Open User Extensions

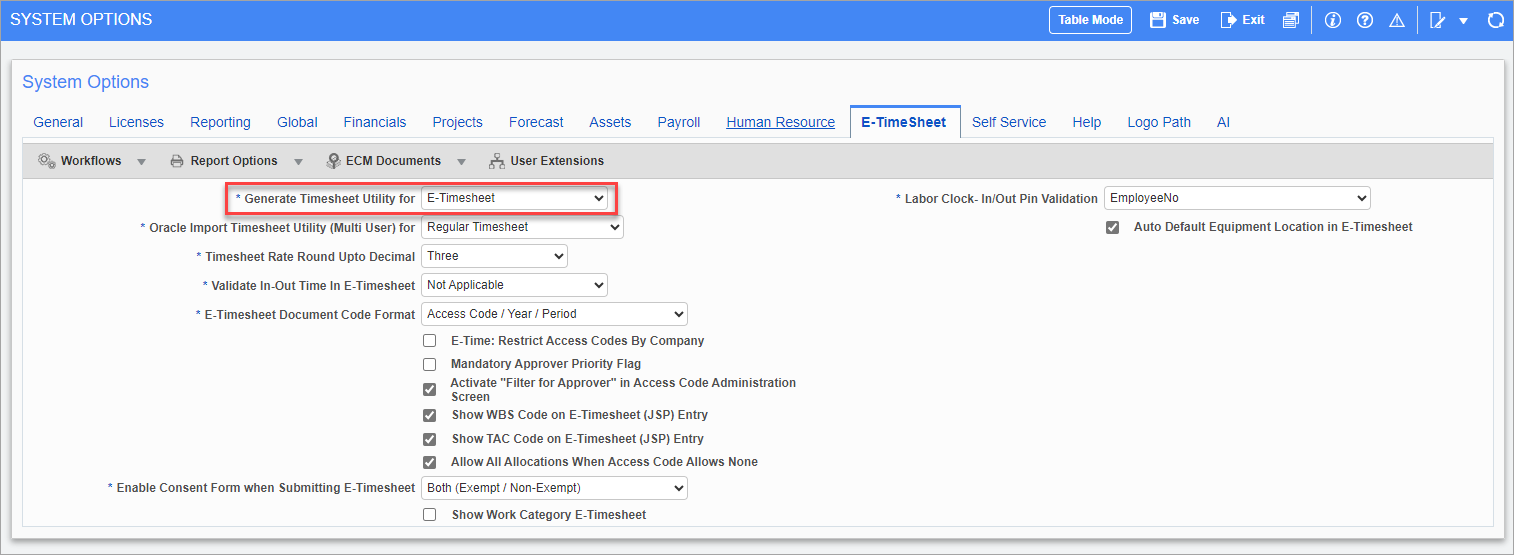[x=546, y=160]
